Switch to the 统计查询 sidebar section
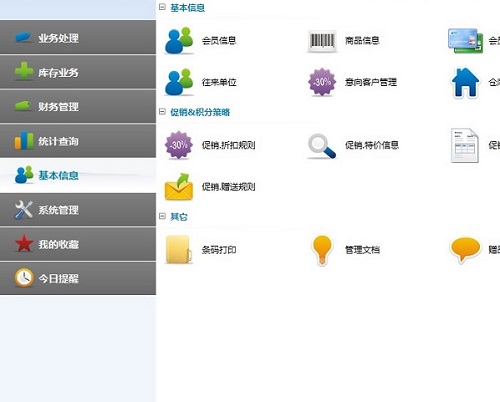 78,141
